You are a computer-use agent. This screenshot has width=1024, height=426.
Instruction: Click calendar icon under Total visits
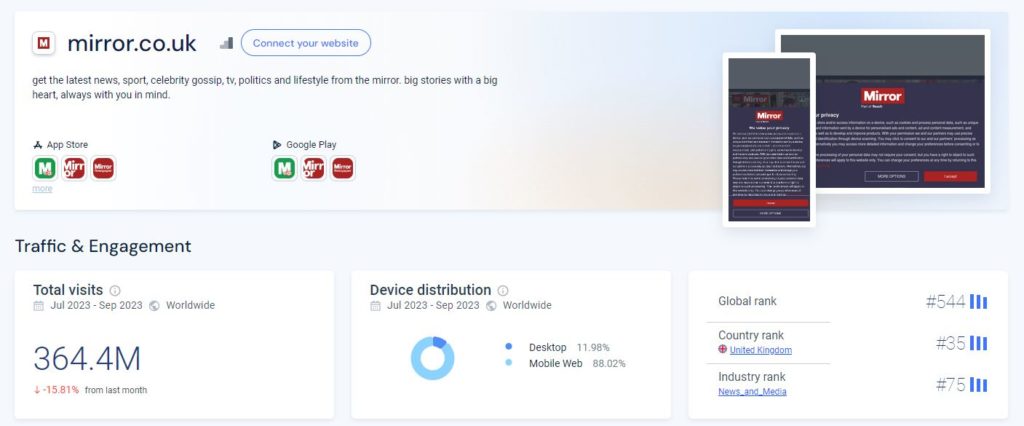(39, 305)
